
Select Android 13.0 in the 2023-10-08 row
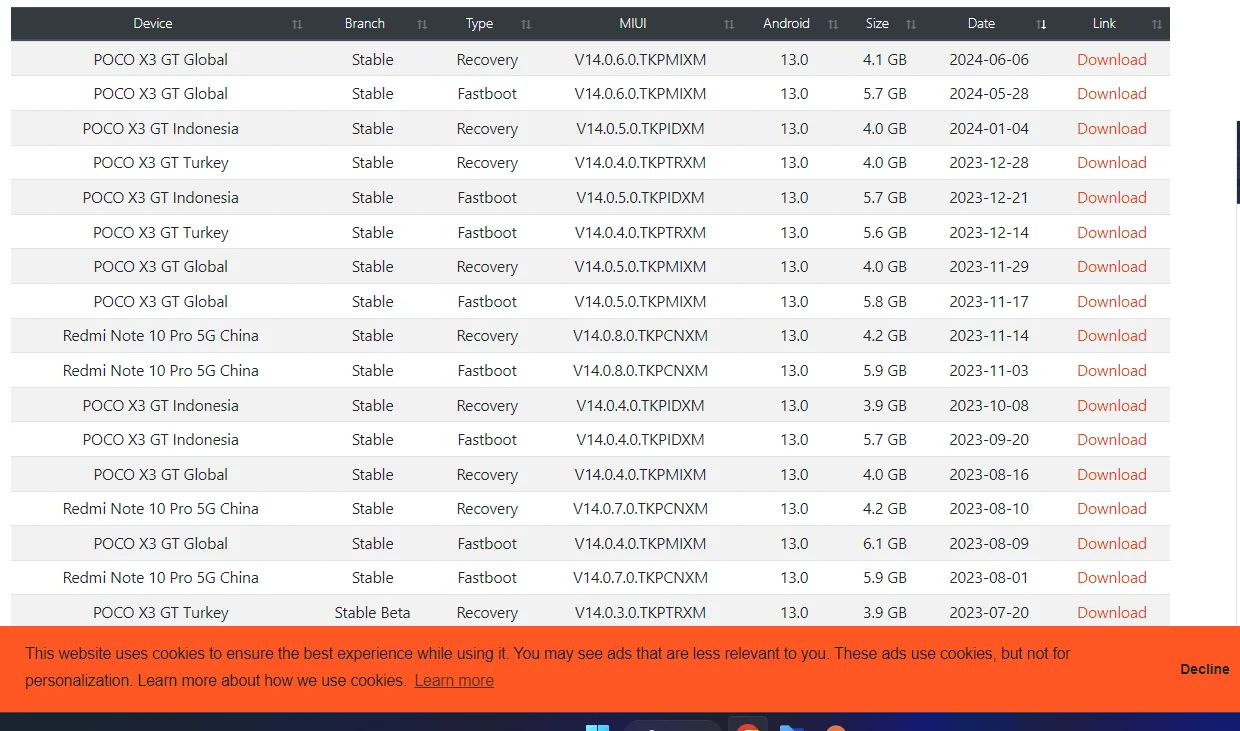pos(794,405)
